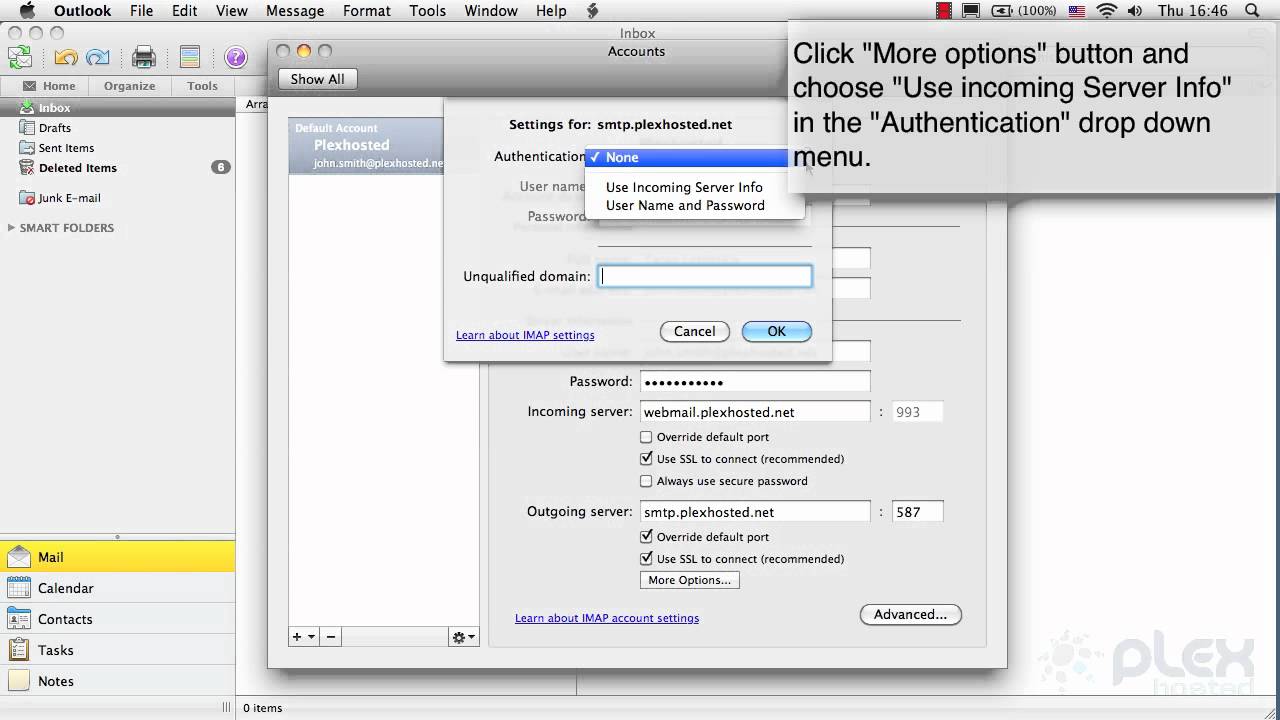Open Learn about IMAP settings link
The image size is (1280, 720).
pos(525,335)
